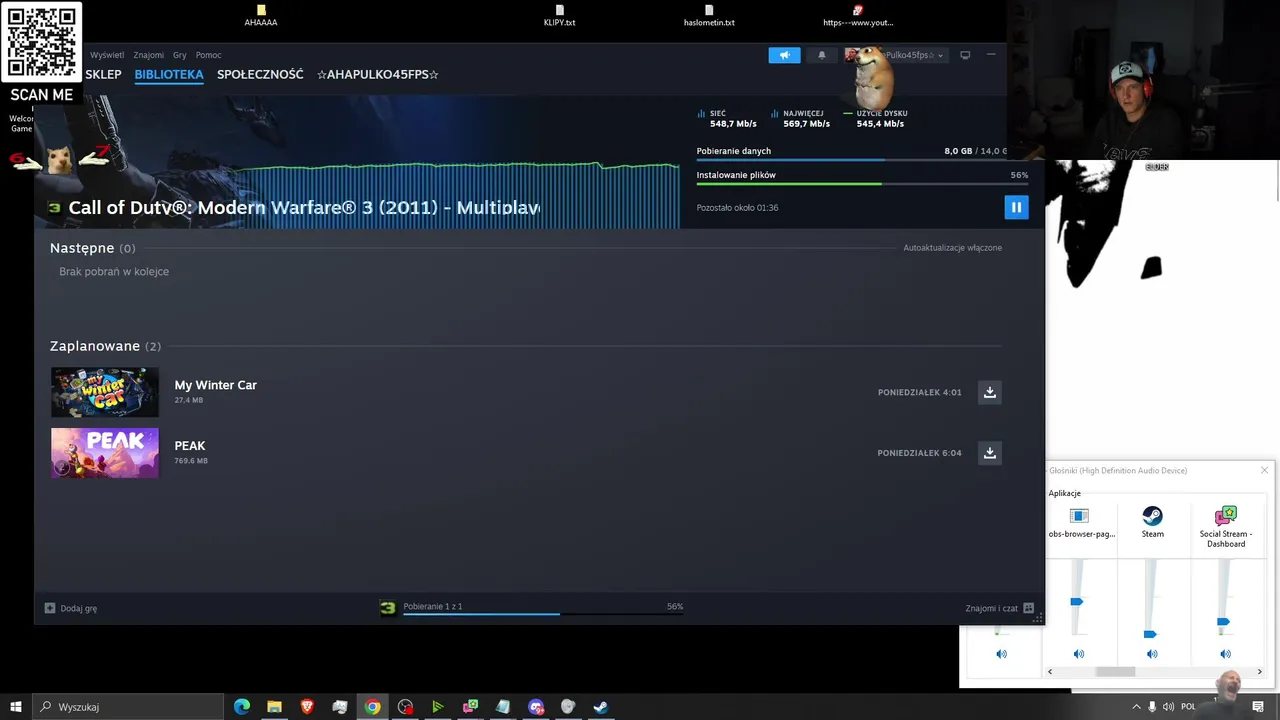The width and height of the screenshot is (1280, 720).
Task: Open Brave browser from taskbar
Action: point(307,707)
